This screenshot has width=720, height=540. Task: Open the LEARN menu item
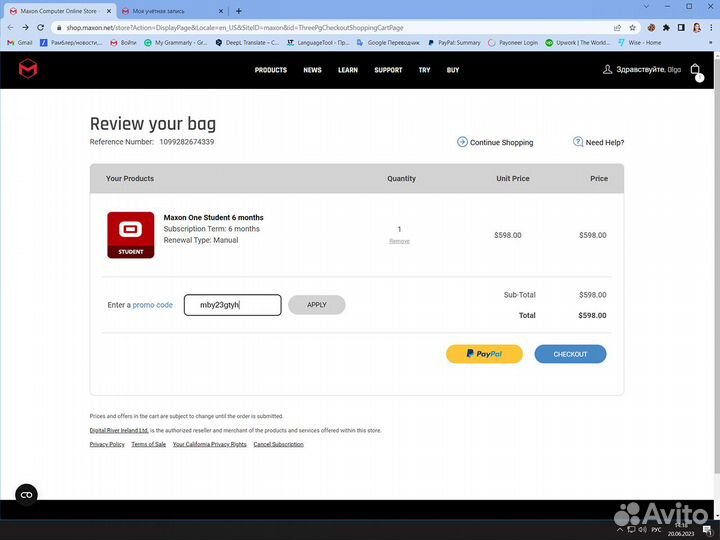[x=348, y=70]
